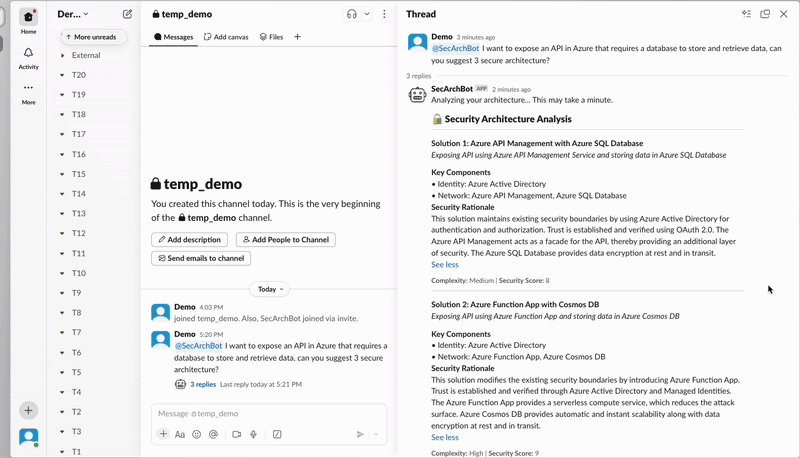The width and height of the screenshot is (800, 458).
Task: Open the send options dropdown arrow
Action: pyautogui.click(x=377, y=435)
